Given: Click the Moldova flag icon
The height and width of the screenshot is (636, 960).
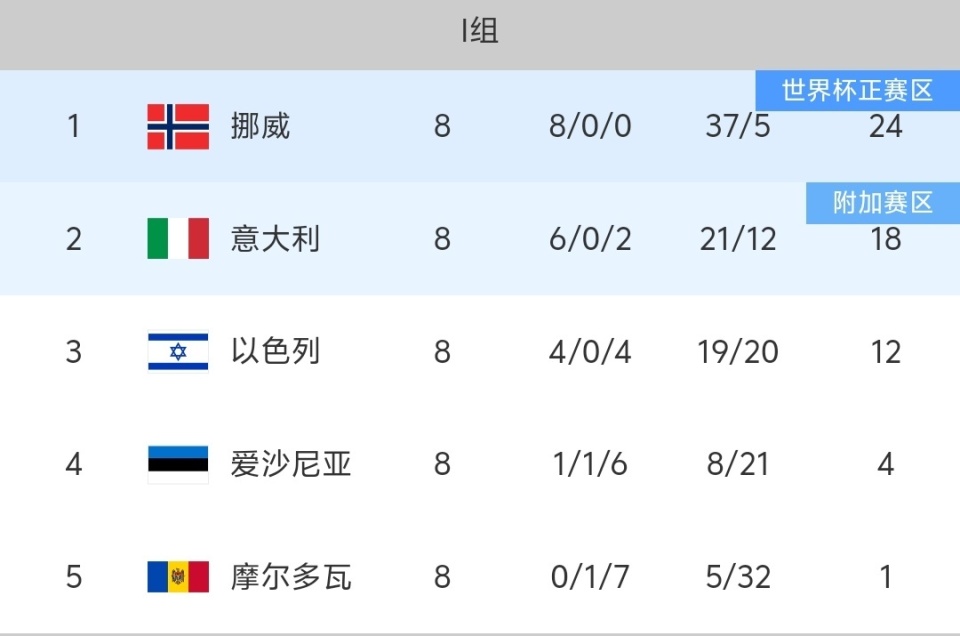Looking at the screenshot, I should (x=178, y=577).
